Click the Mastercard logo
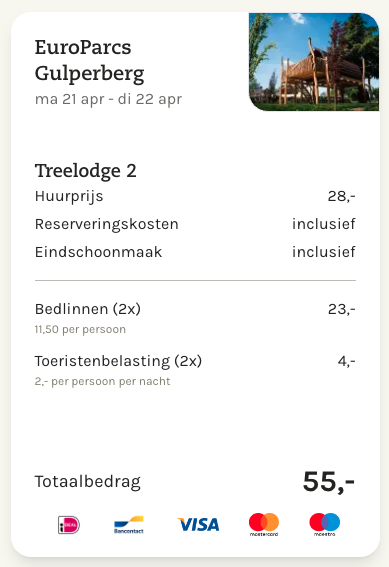This screenshot has width=389, height=567. (x=264, y=524)
